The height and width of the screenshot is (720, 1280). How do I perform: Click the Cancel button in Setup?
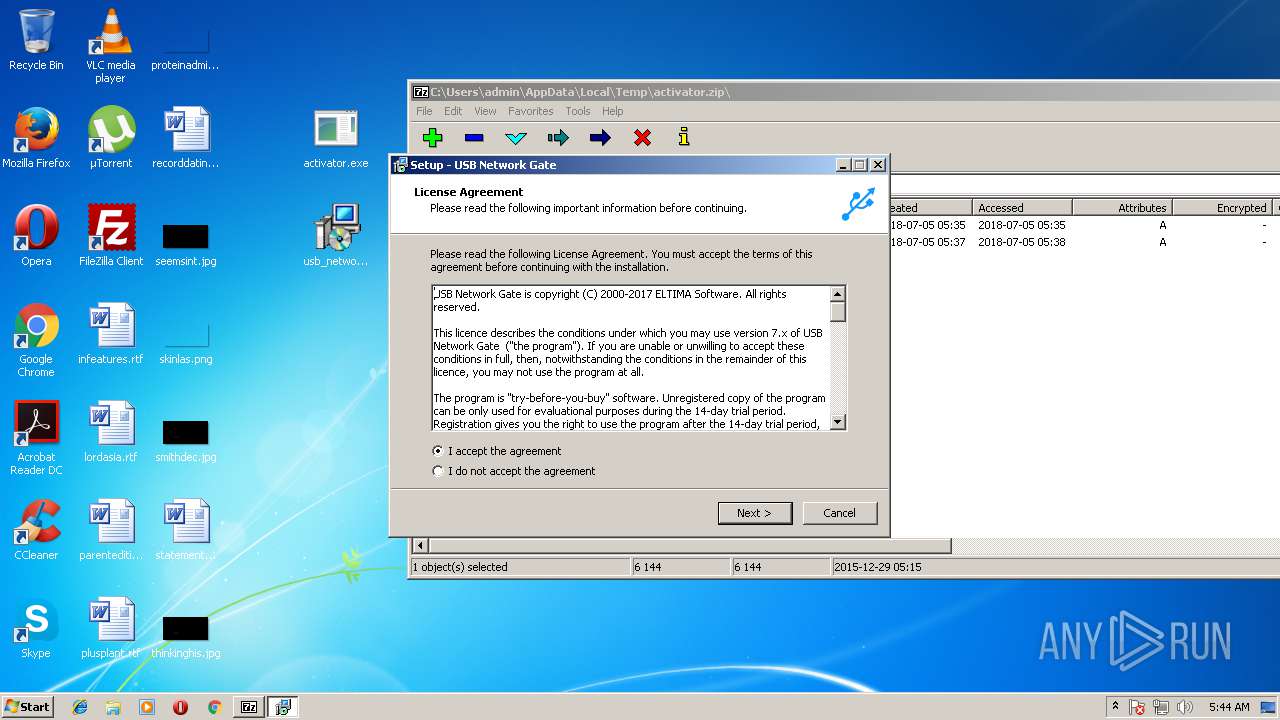click(x=840, y=513)
